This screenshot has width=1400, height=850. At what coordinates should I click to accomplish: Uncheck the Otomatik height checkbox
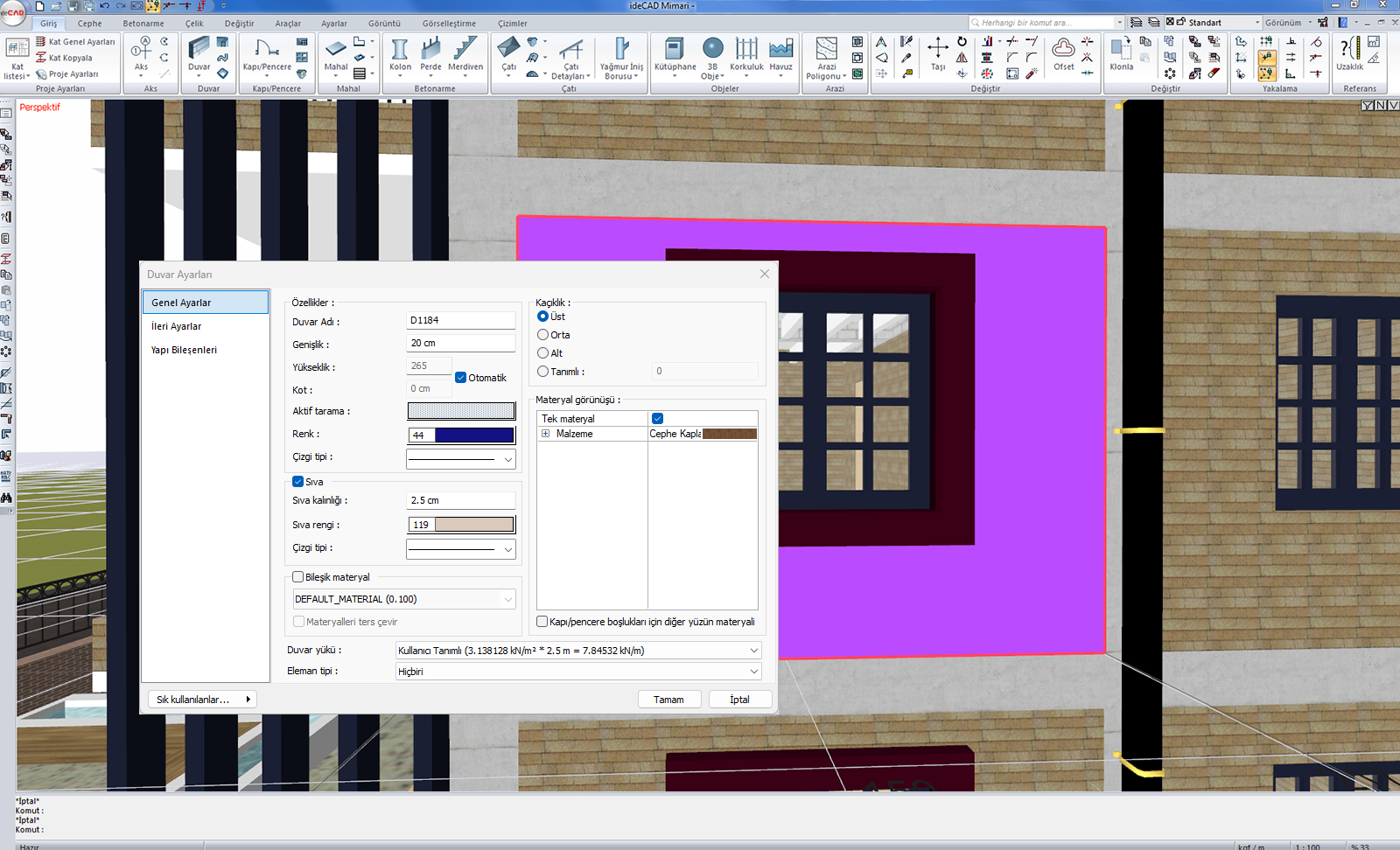click(x=461, y=378)
